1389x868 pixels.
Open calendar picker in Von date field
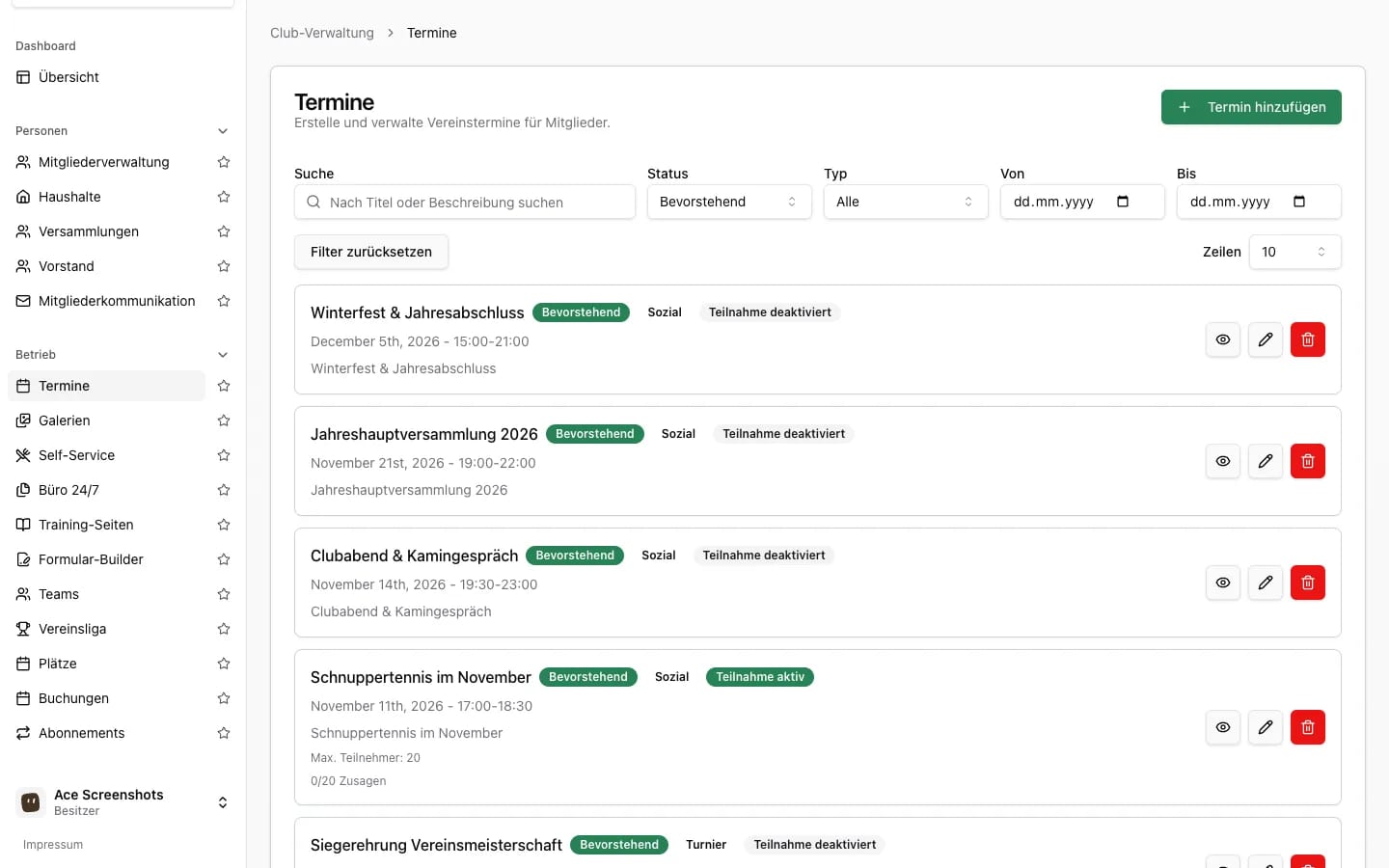(1123, 202)
